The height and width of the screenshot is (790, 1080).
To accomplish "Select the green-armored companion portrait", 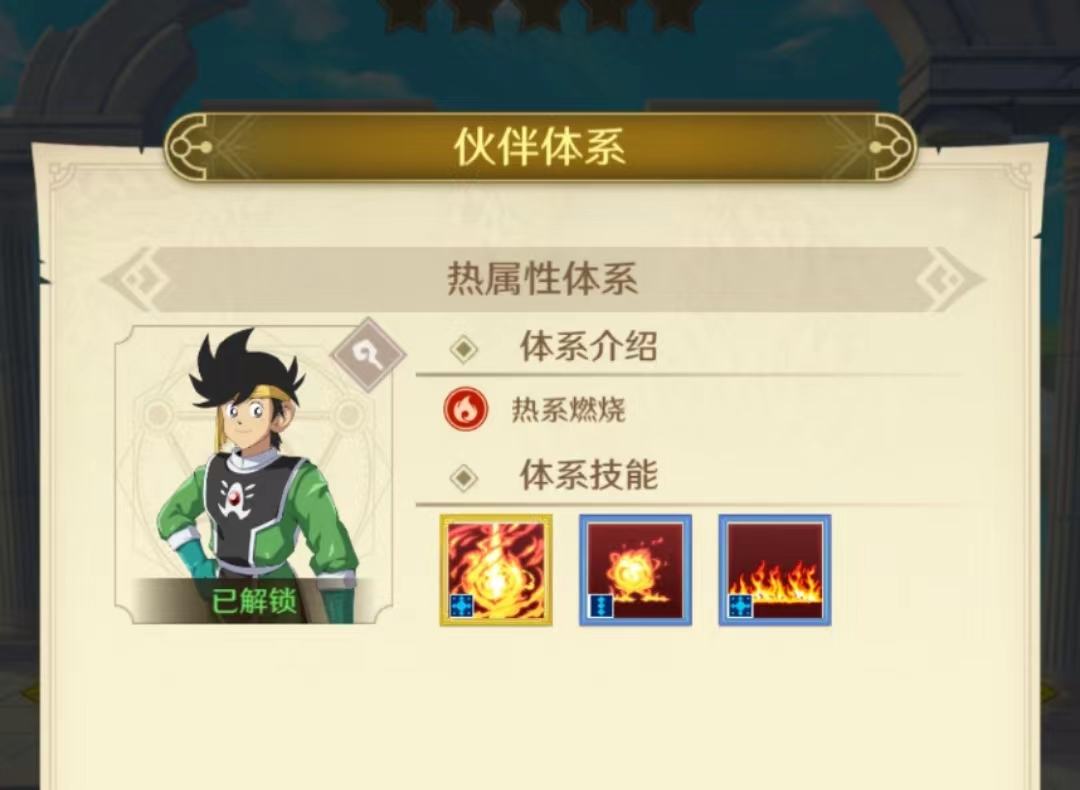I will [x=254, y=475].
